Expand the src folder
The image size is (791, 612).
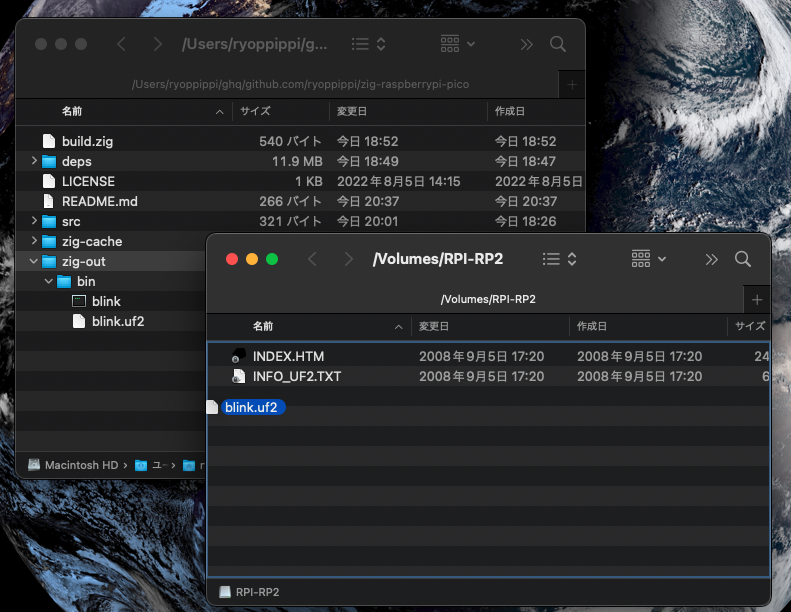pyautogui.click(x=34, y=221)
